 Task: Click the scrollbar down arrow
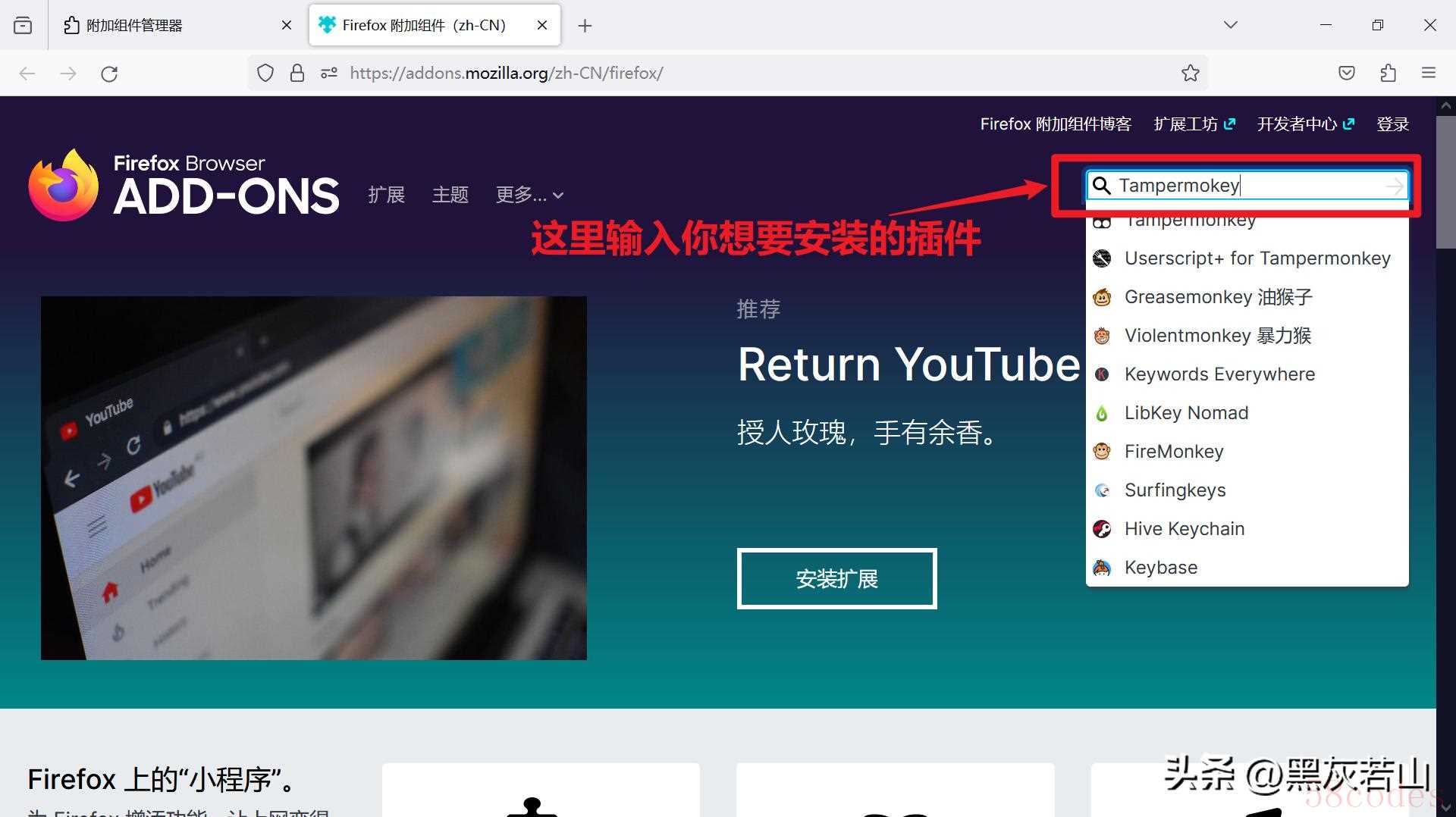click(1446, 807)
